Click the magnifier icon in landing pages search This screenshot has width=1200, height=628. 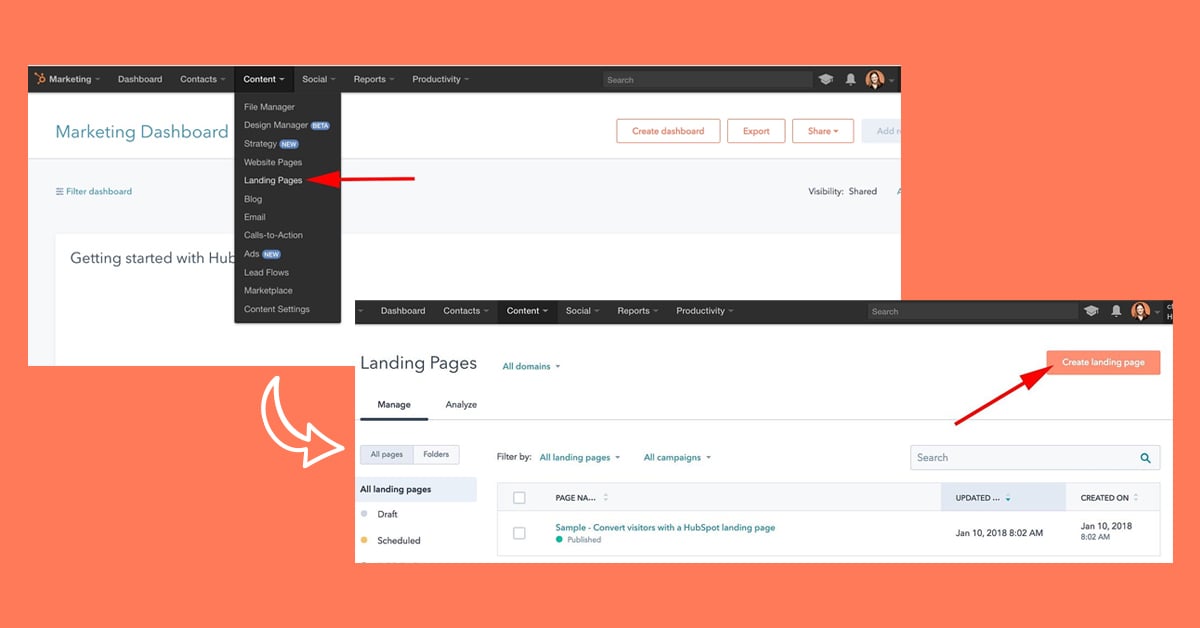pos(1146,458)
